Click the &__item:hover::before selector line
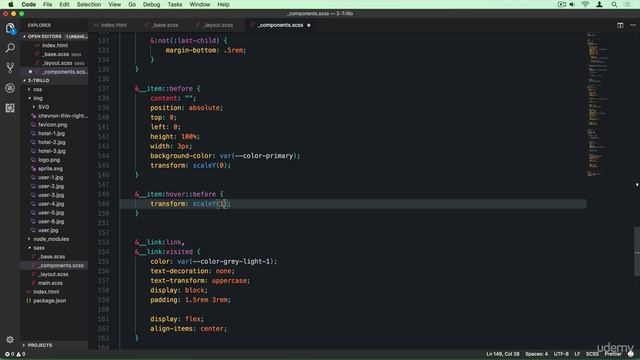The height and width of the screenshot is (360, 640). coord(179,194)
